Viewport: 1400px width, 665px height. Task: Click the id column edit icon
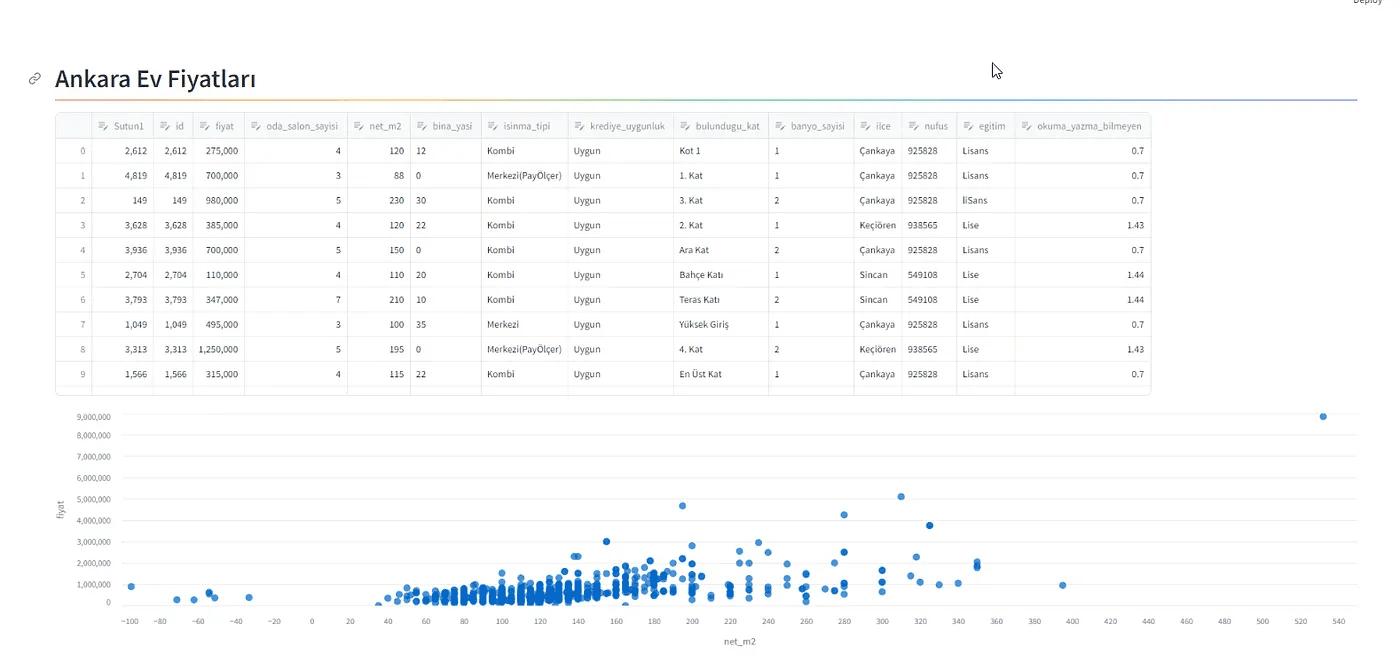[165, 126]
